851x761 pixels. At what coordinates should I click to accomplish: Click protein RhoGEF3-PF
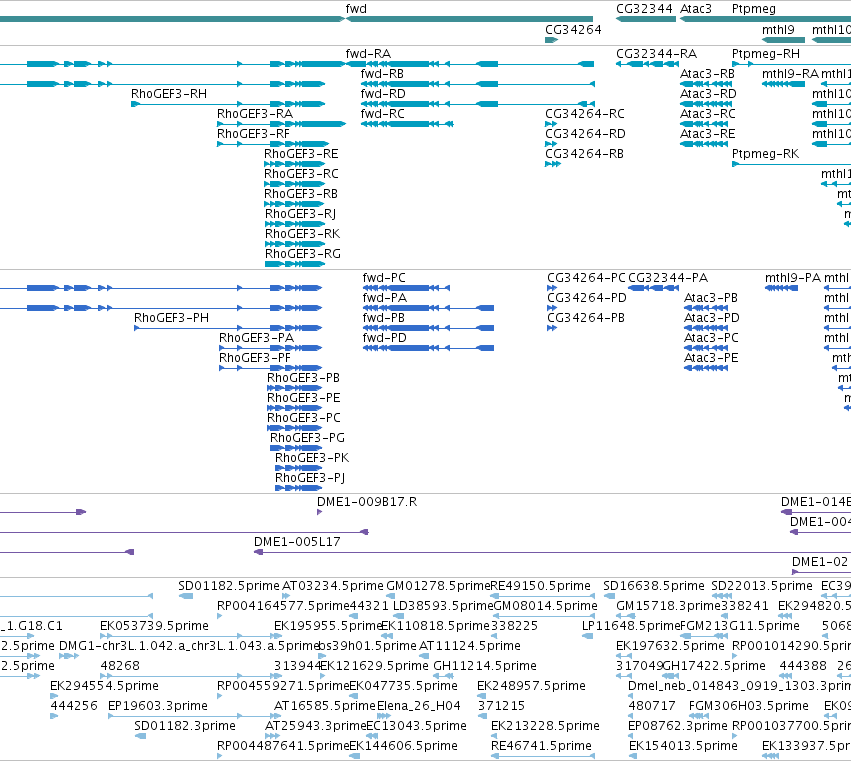[271, 369]
